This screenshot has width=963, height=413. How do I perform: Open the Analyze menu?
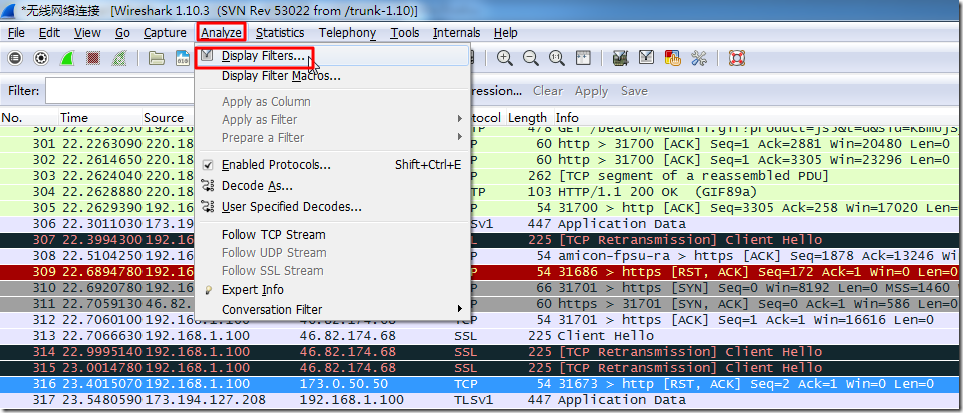point(222,33)
